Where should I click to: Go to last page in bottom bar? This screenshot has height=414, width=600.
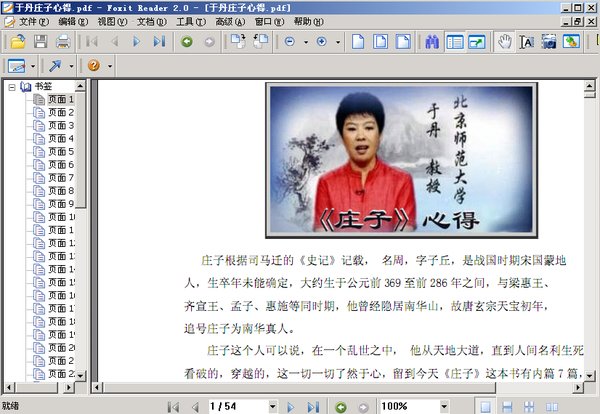[314, 407]
